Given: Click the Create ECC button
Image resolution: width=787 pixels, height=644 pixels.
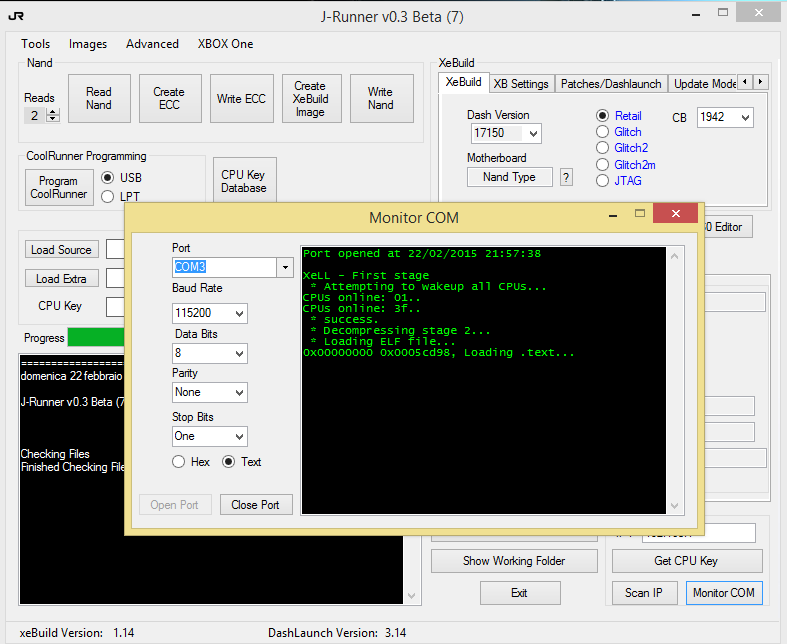Looking at the screenshot, I should (170, 98).
